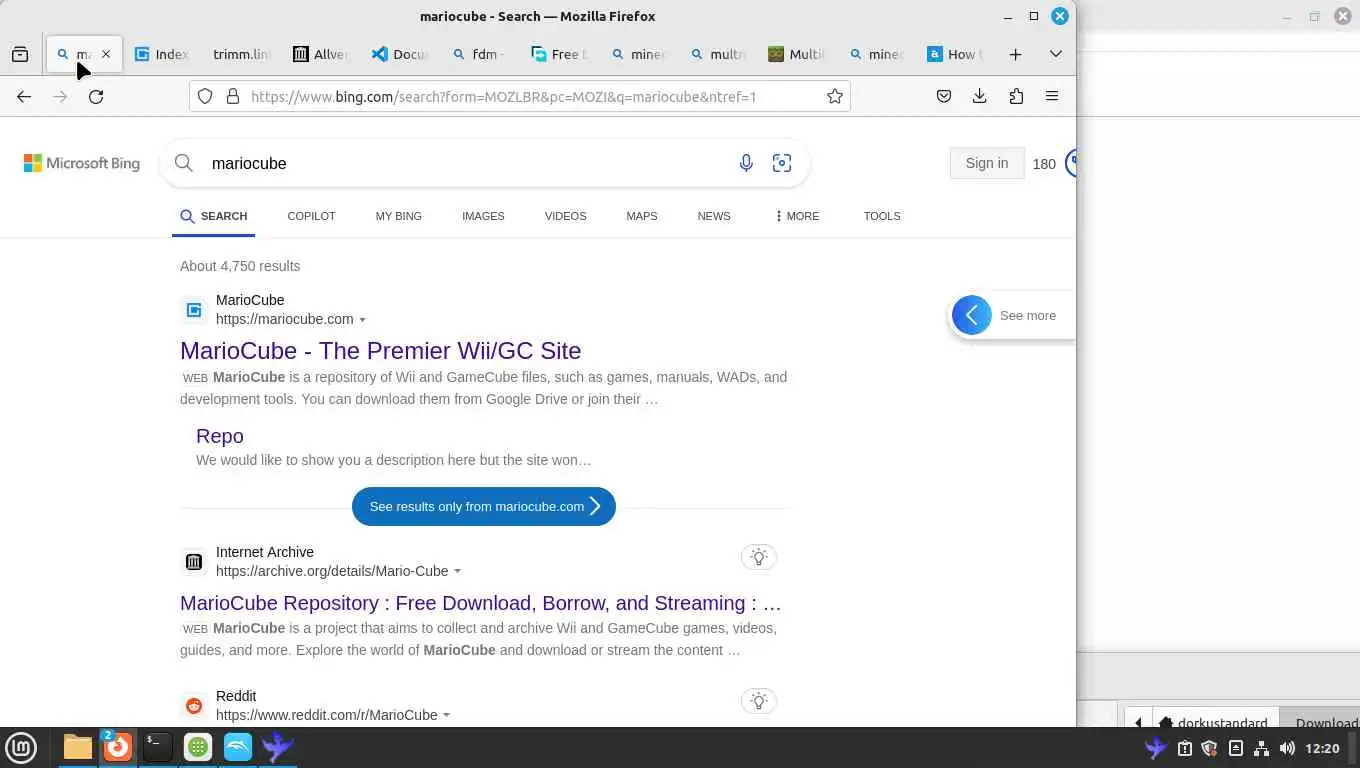1360x768 pixels.
Task: Click lightbulb insight for Internet Archive result
Action: tap(759, 557)
